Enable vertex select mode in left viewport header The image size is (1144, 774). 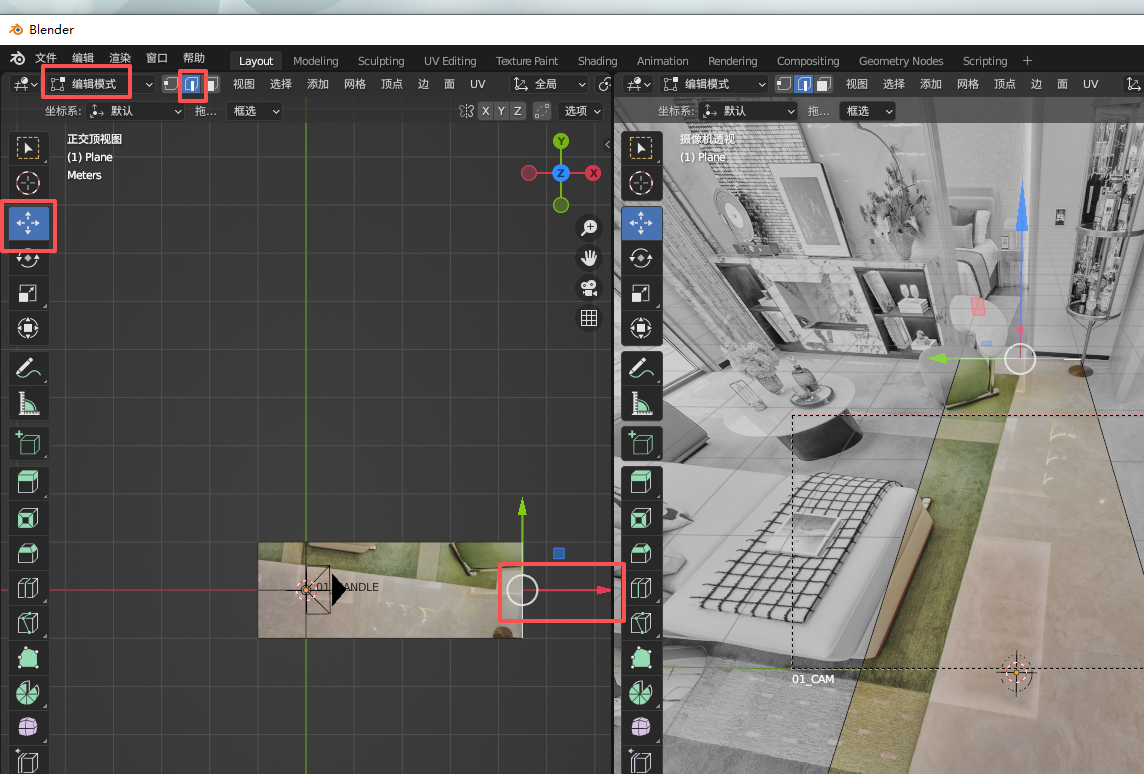pyautogui.click(x=171, y=84)
